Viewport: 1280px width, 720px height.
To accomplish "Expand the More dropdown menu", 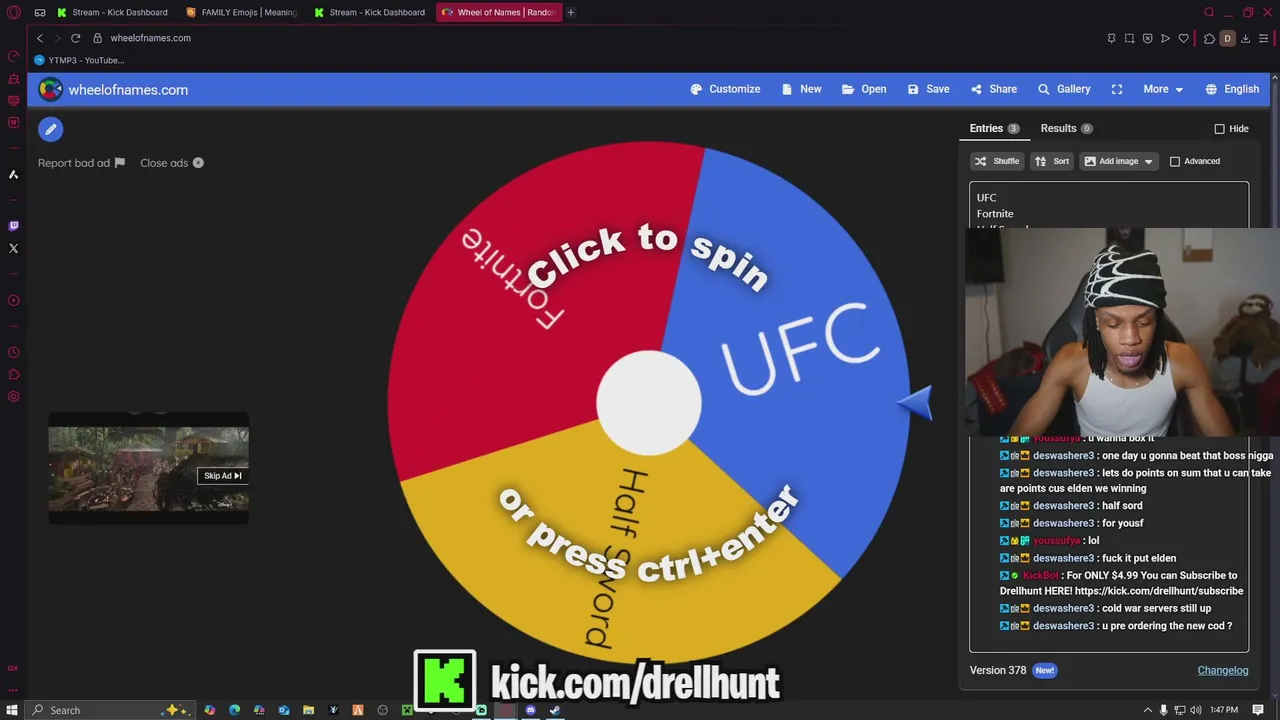I will 1163,89.
